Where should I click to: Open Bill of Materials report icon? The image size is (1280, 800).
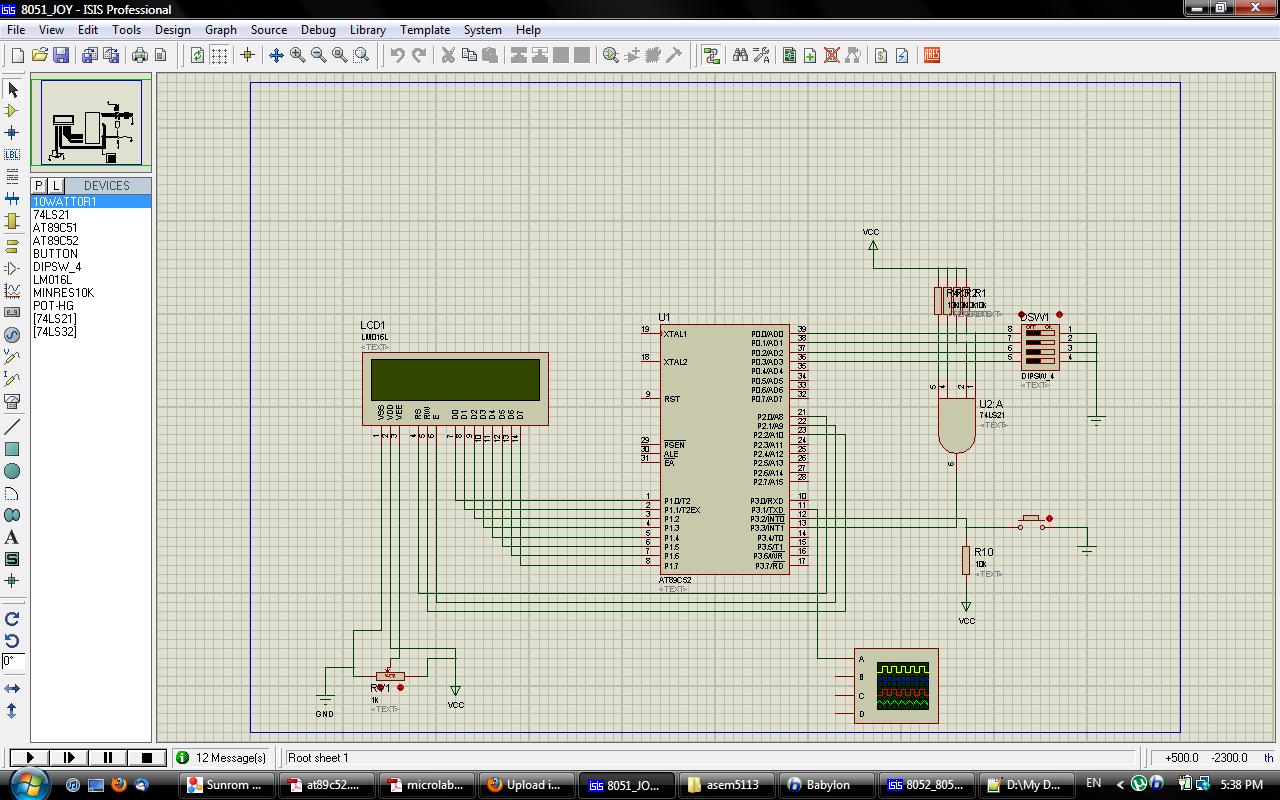click(x=881, y=56)
